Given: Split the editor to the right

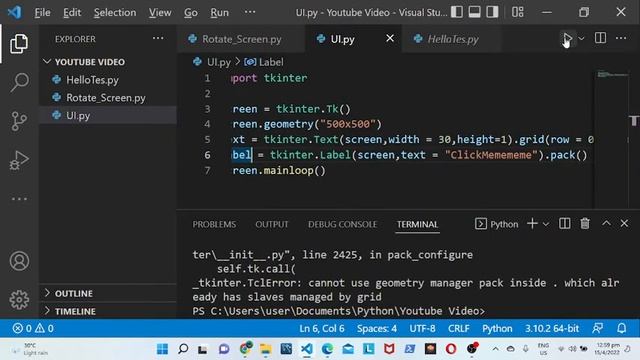Looking at the screenshot, I should pos(600,38).
